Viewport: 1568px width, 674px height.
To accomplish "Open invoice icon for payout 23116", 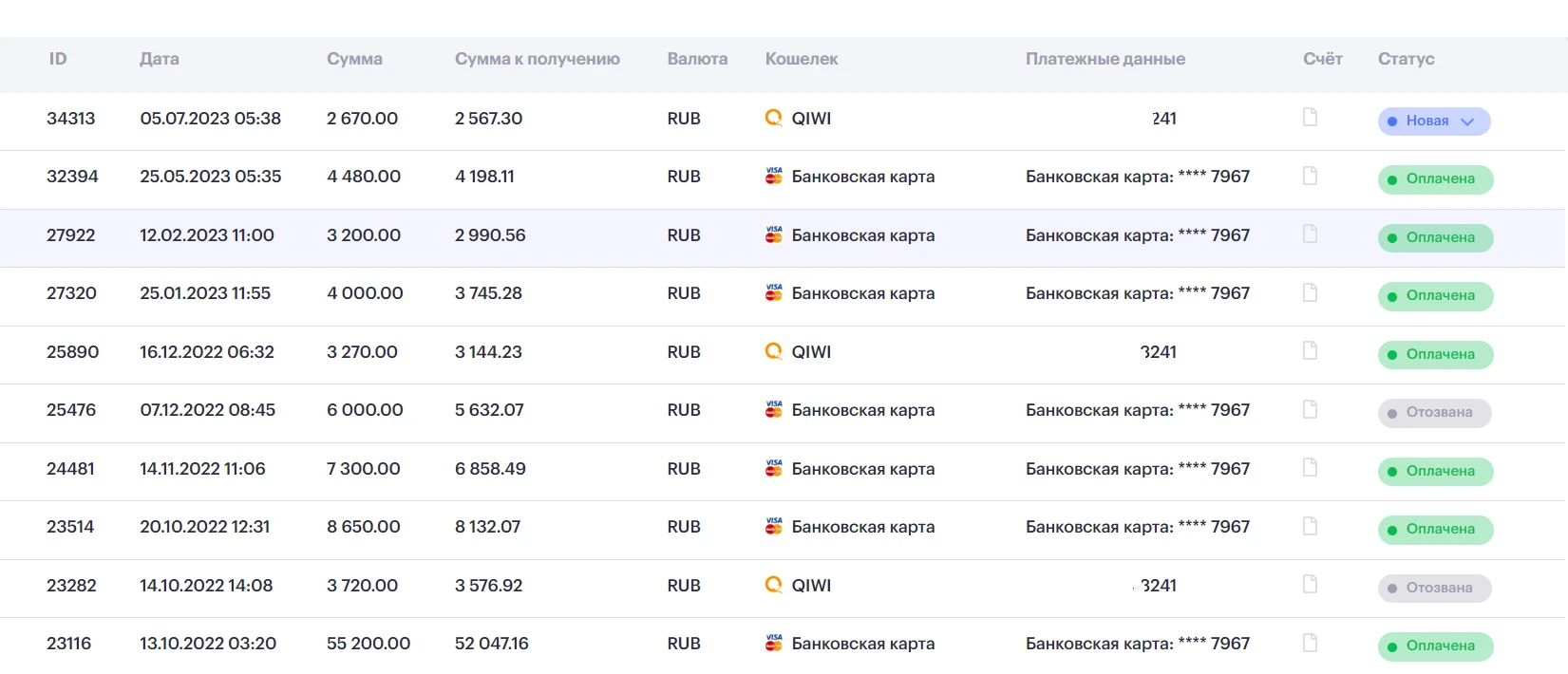I will click(1310, 643).
